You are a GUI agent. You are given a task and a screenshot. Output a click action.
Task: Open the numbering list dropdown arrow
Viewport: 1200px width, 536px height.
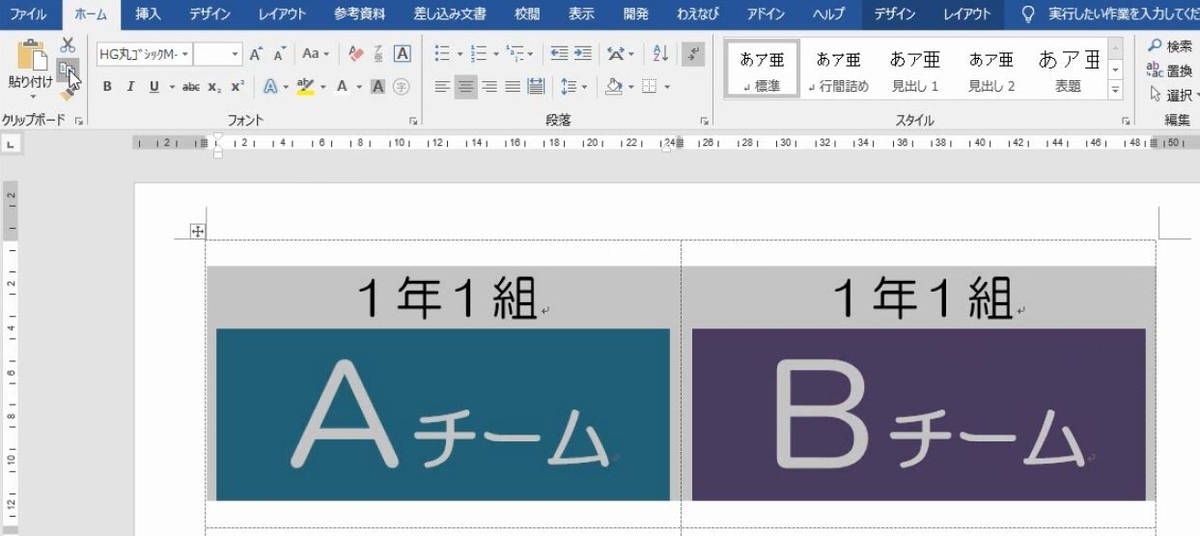[x=496, y=54]
